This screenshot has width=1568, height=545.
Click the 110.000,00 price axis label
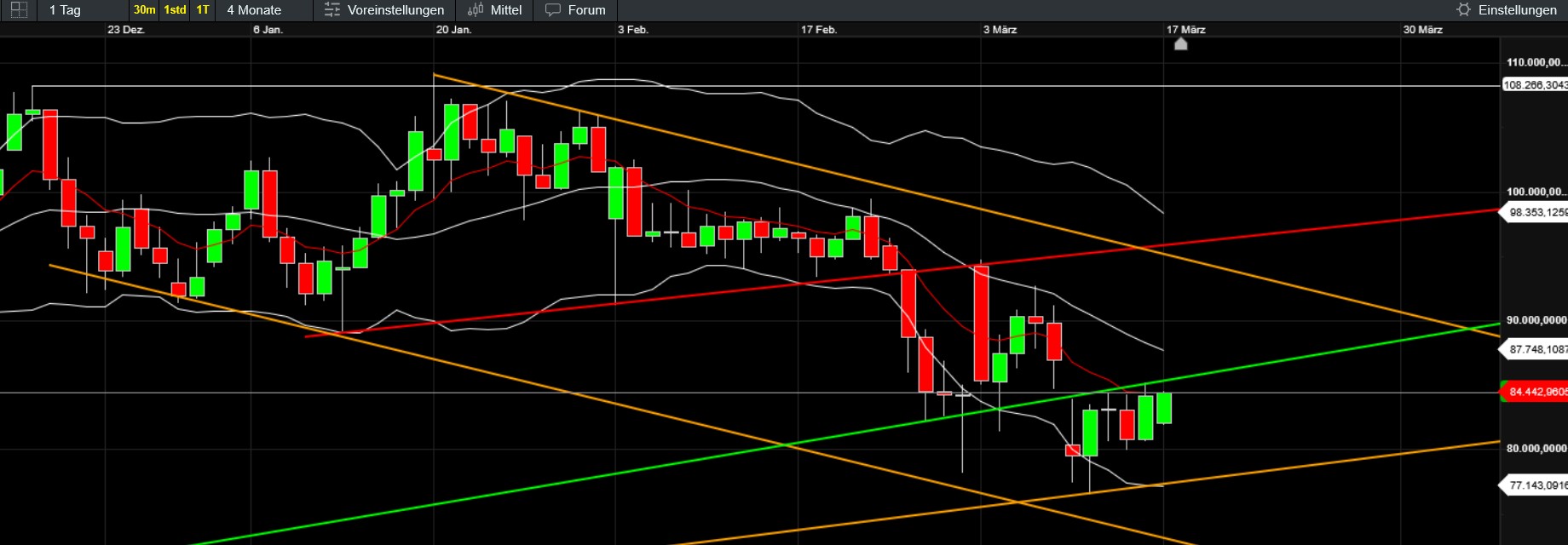1536,62
